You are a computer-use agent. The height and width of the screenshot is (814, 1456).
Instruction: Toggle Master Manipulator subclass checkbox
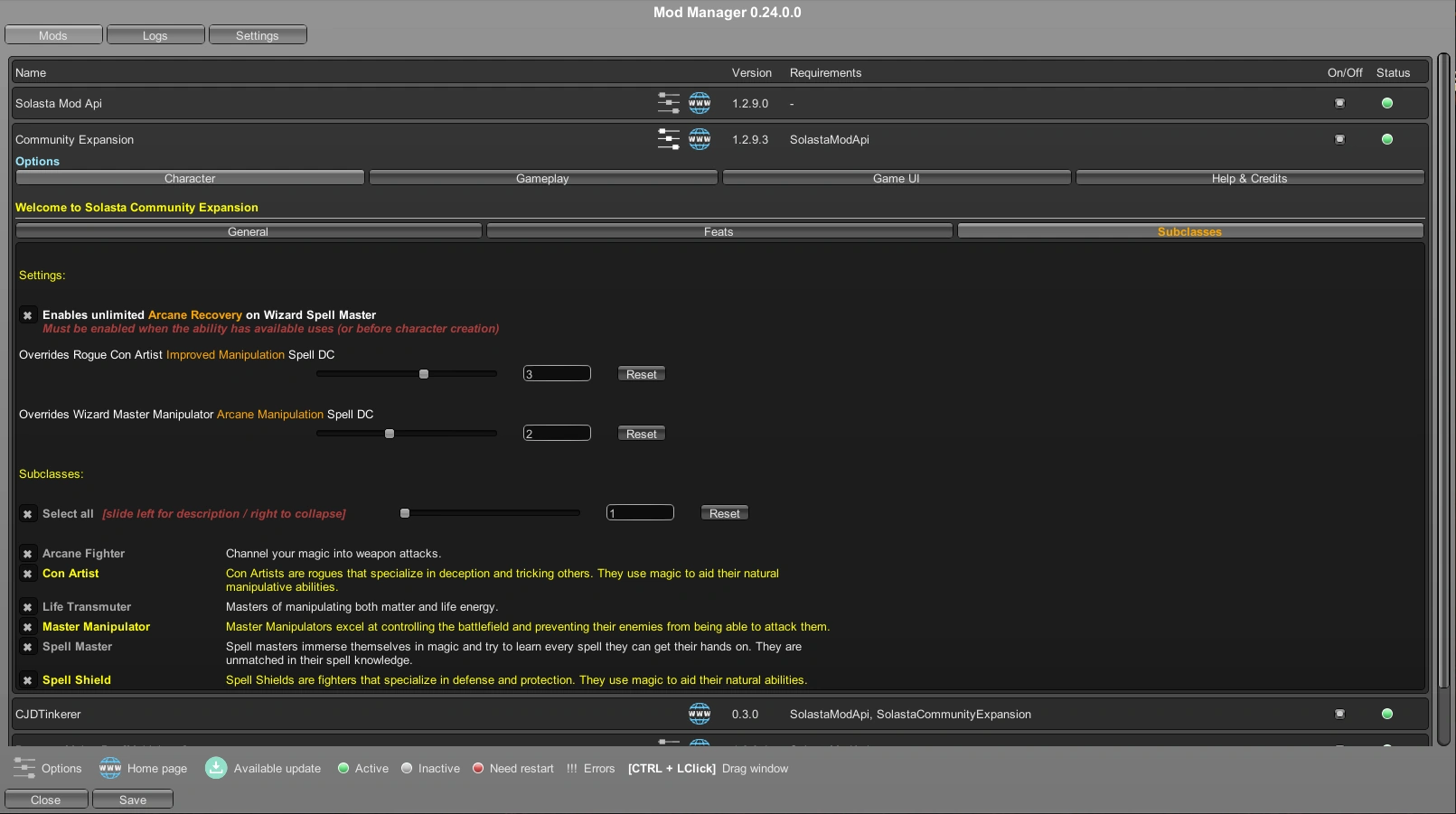(x=27, y=627)
